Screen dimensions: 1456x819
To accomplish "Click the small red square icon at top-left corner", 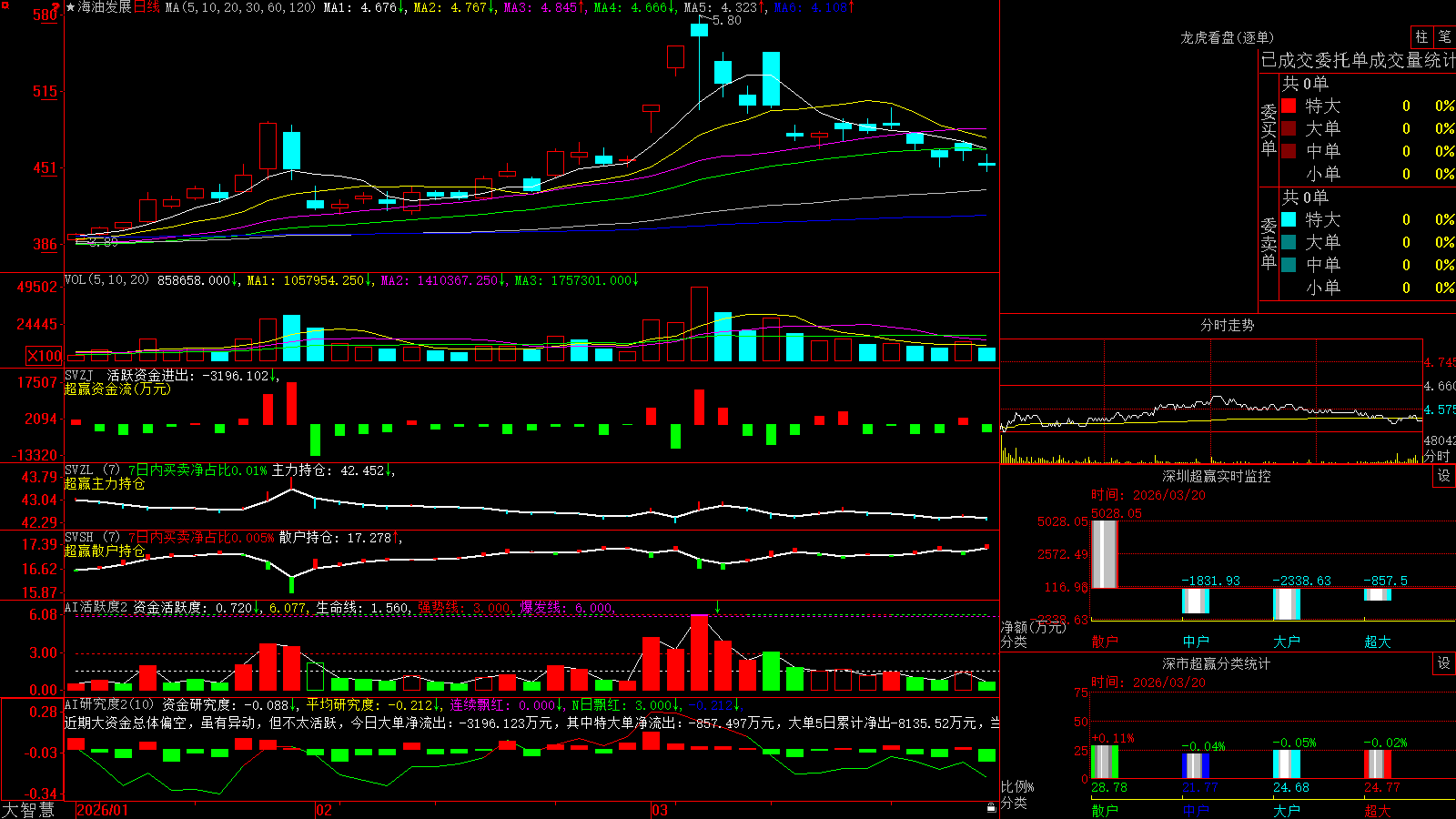I will click(5, 5).
